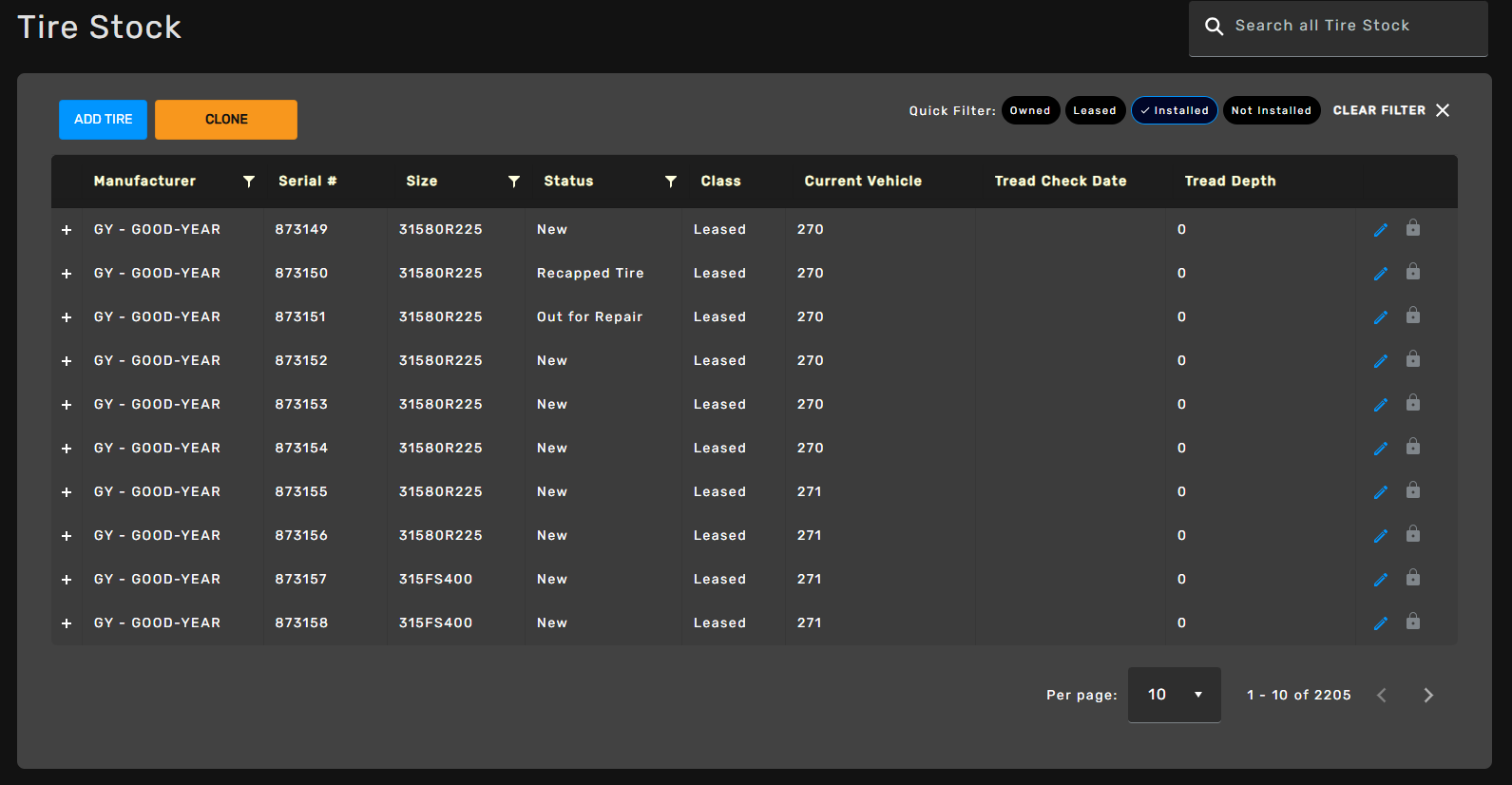This screenshot has height=785, width=1512.
Task: Click the search magnifier icon
Action: coord(1214,27)
